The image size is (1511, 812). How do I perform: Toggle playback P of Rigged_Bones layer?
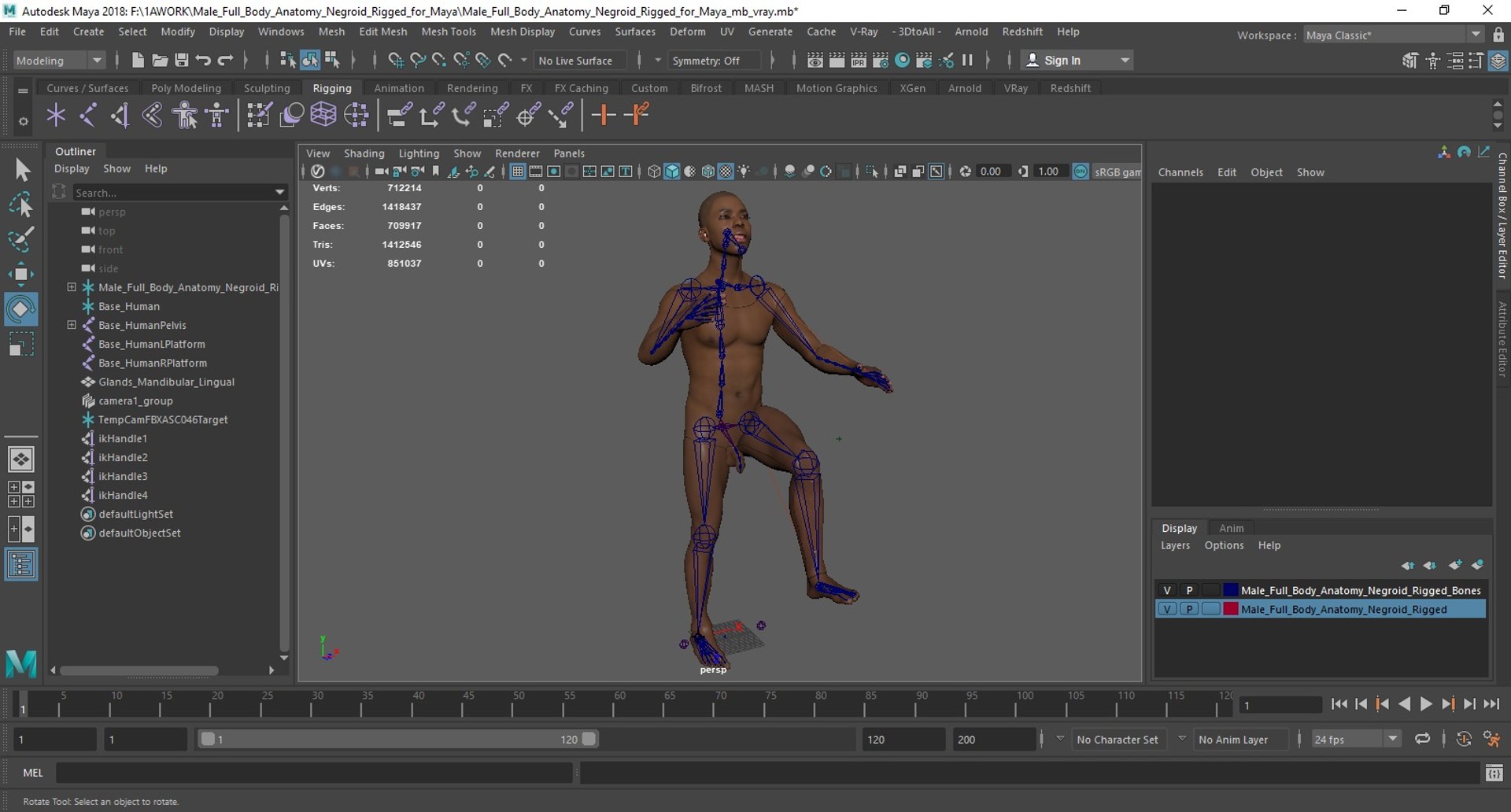(x=1189, y=590)
